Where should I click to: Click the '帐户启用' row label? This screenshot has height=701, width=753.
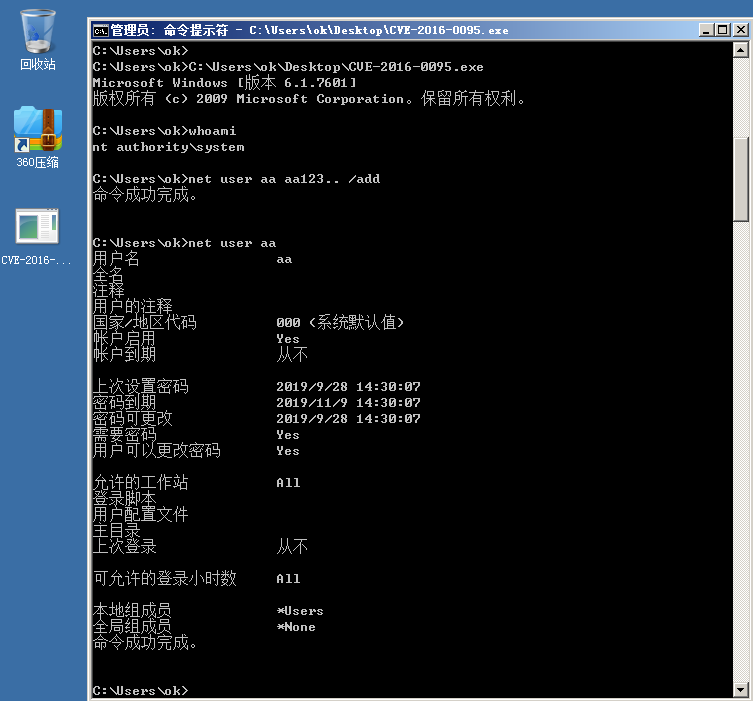(124, 338)
